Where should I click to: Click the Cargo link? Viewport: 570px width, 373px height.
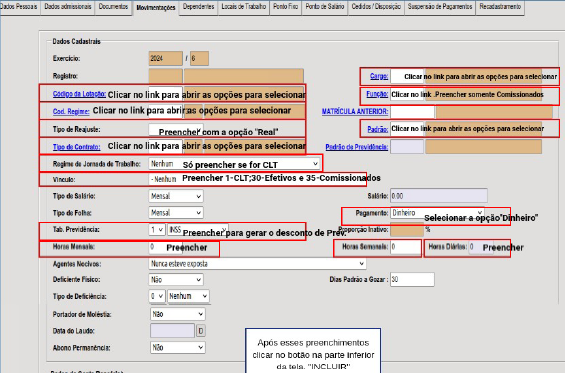point(379,76)
